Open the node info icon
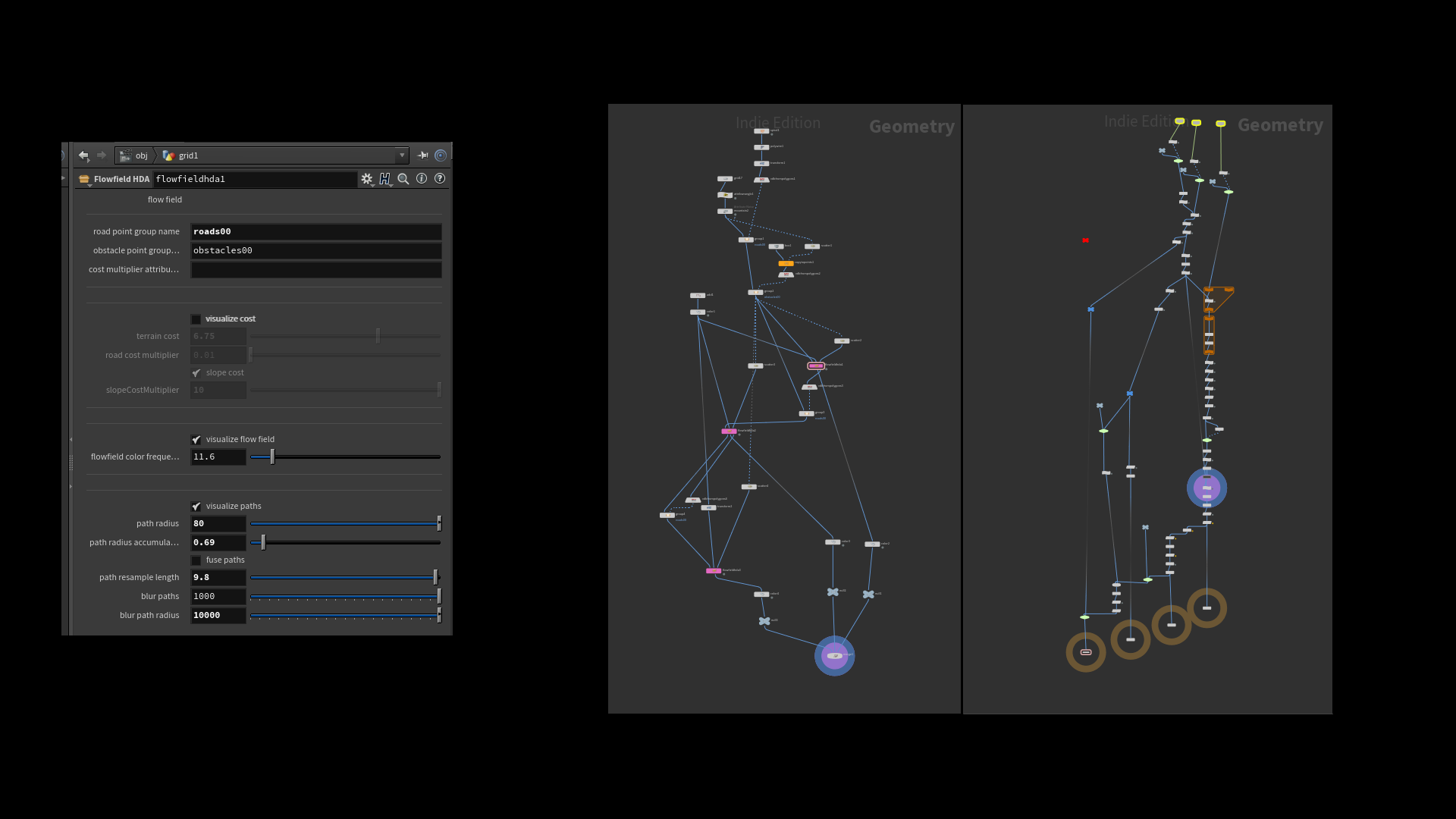The width and height of the screenshot is (1456, 819). [x=422, y=179]
